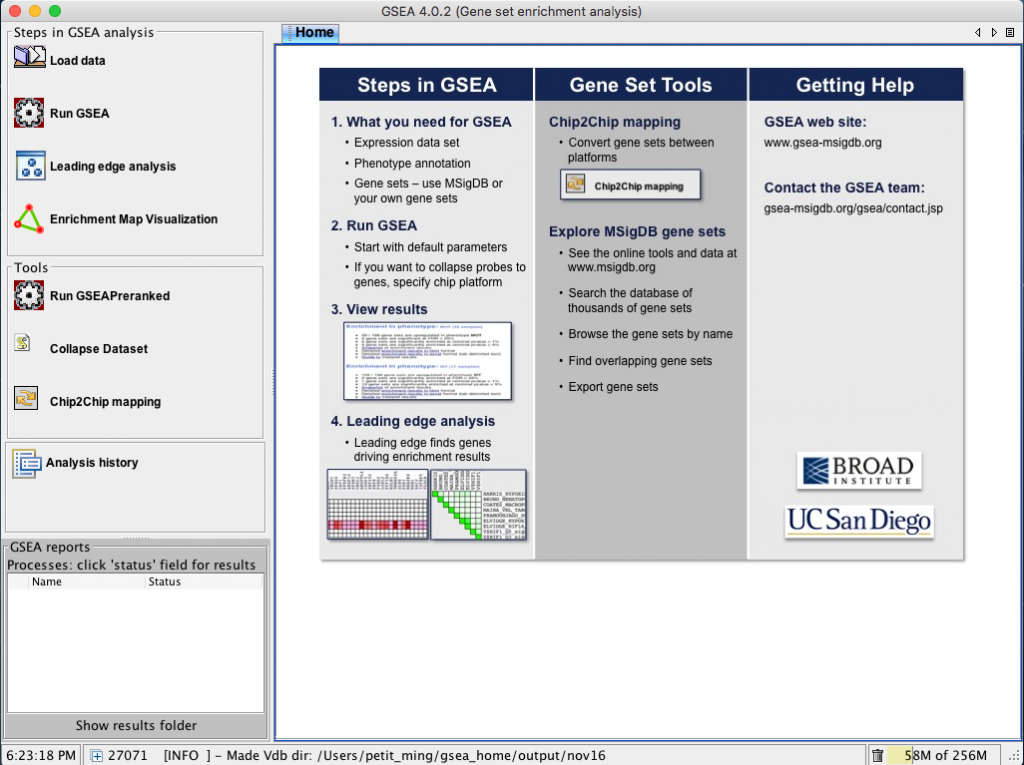Click the Chip2Chip mapping button in Gene Set Tools

pyautogui.click(x=630, y=185)
